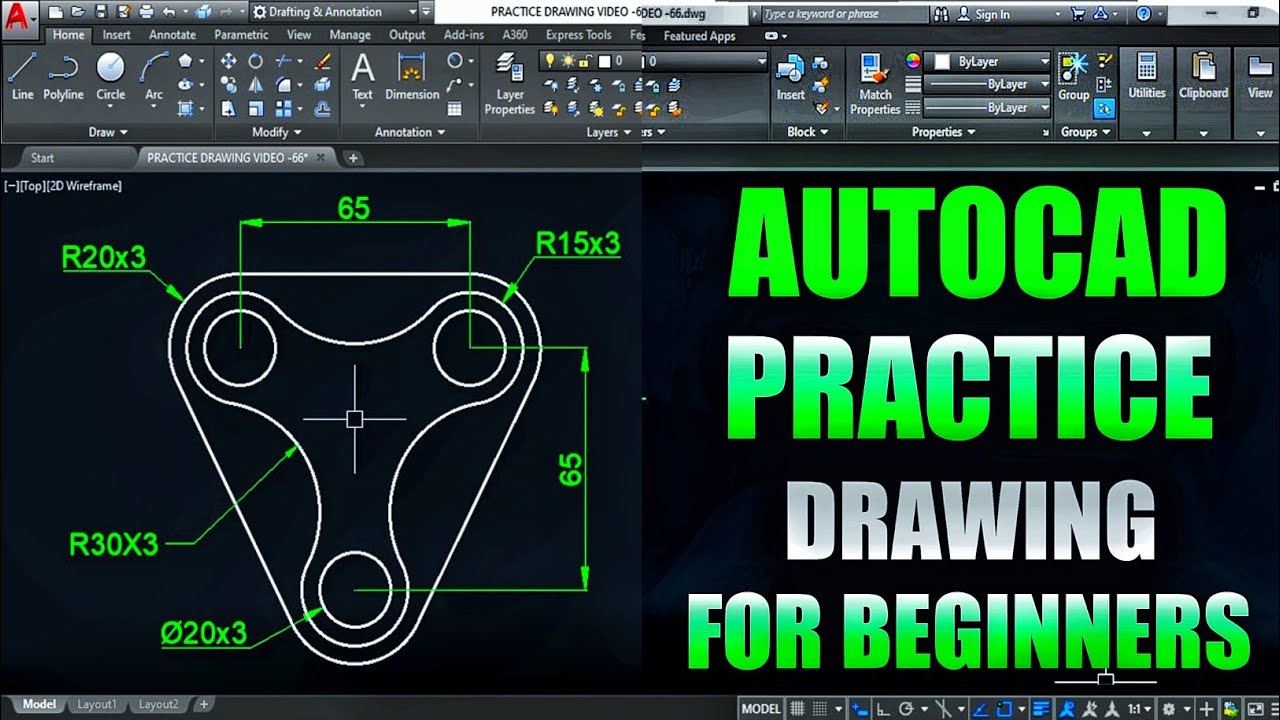Image resolution: width=1280 pixels, height=720 pixels.
Task: Click the Stretch tool icon
Action: 229,108
